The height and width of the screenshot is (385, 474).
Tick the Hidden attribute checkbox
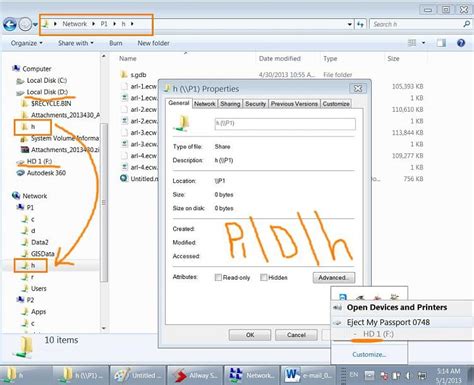(x=264, y=278)
